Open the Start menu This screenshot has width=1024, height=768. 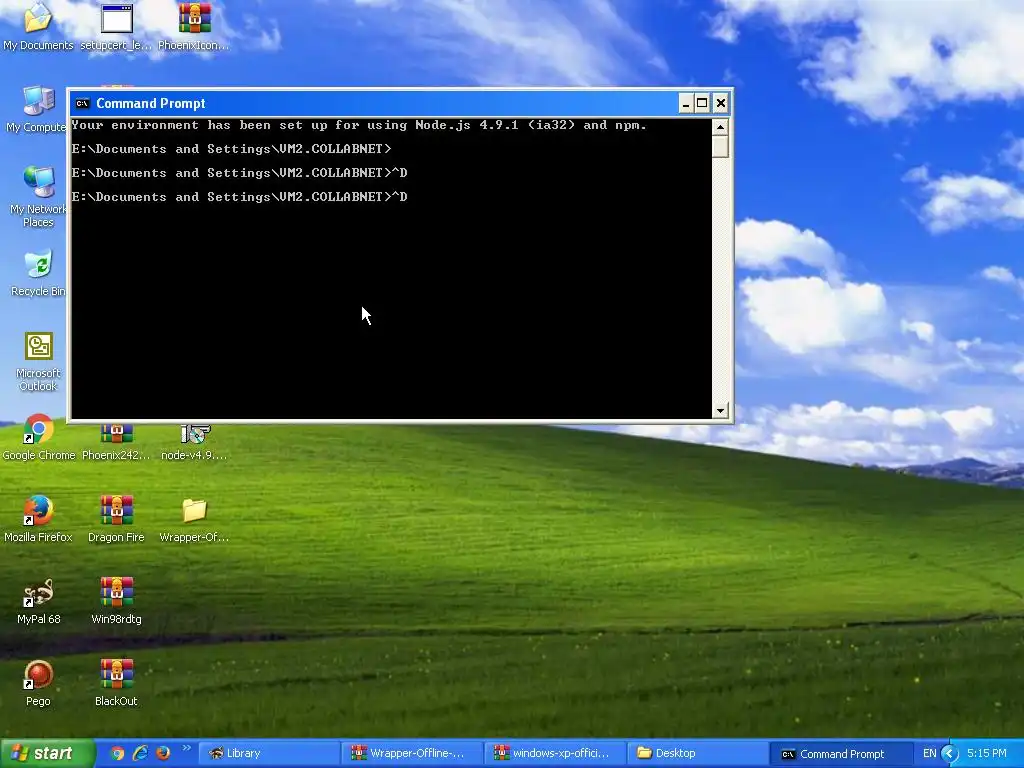46,754
